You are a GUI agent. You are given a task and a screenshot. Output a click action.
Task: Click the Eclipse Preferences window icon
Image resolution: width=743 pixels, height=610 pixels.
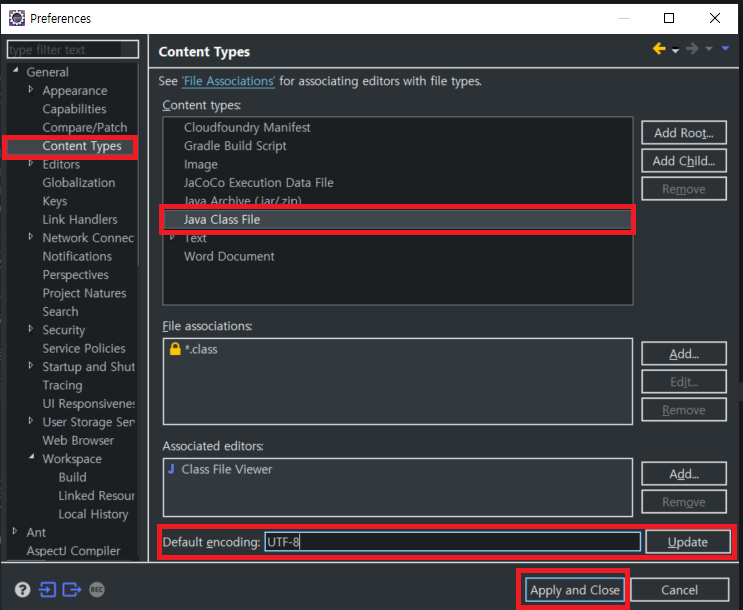[x=17, y=18]
